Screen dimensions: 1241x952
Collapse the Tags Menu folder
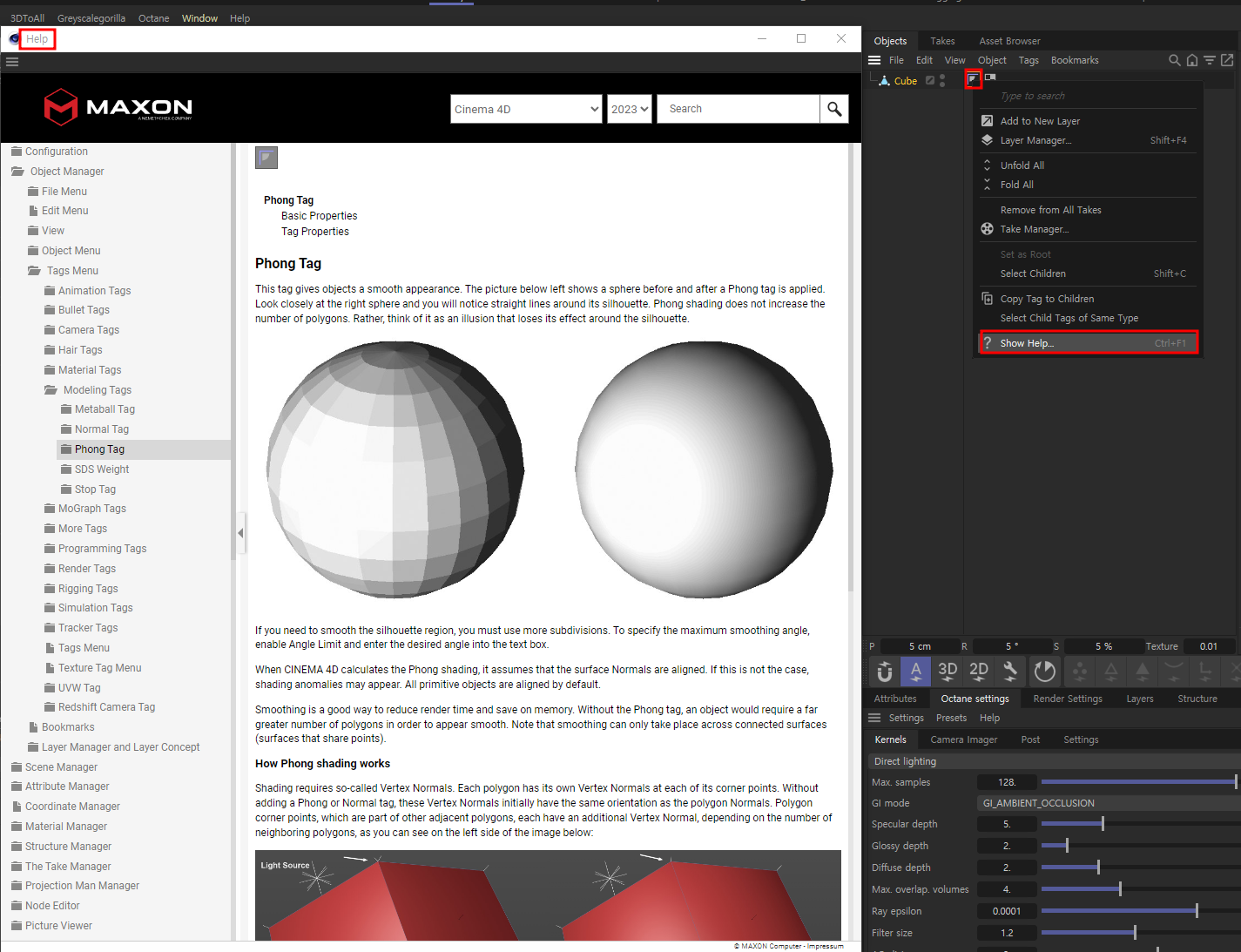tap(34, 271)
